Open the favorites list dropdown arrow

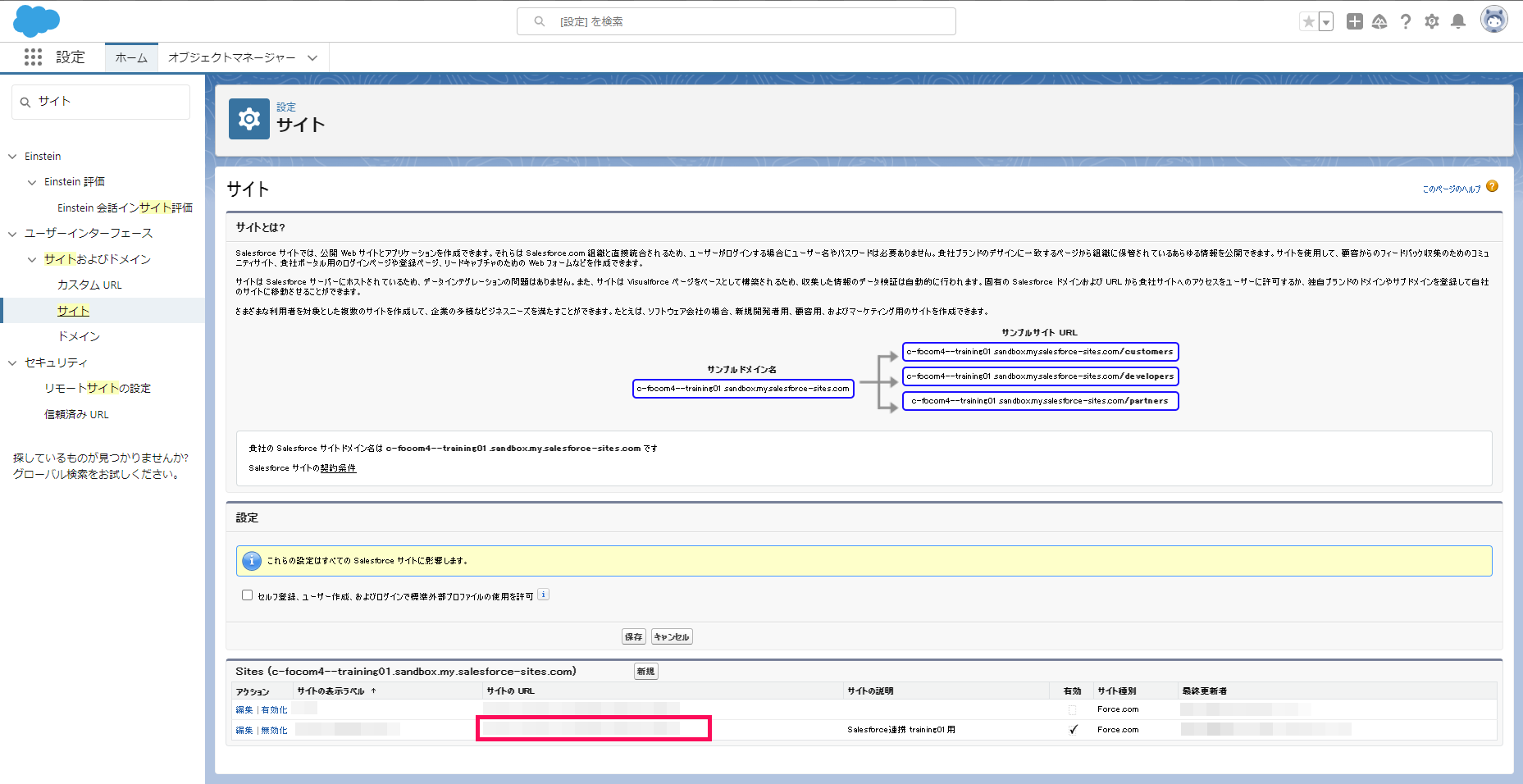tap(1326, 22)
